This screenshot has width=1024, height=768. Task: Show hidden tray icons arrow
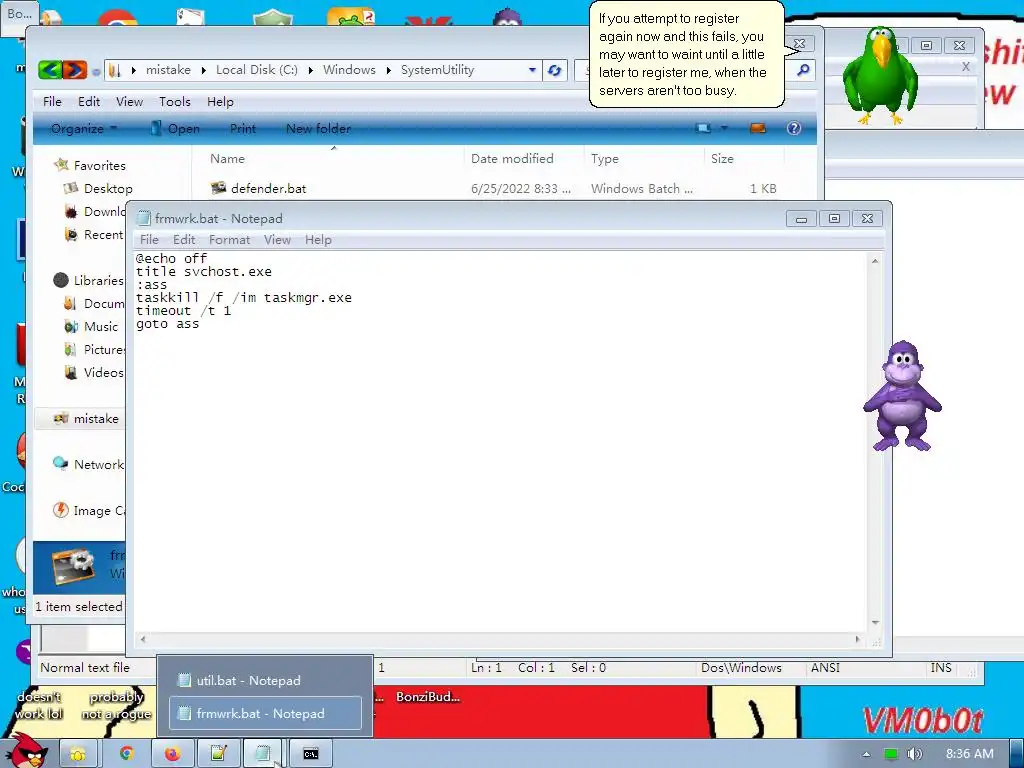866,754
